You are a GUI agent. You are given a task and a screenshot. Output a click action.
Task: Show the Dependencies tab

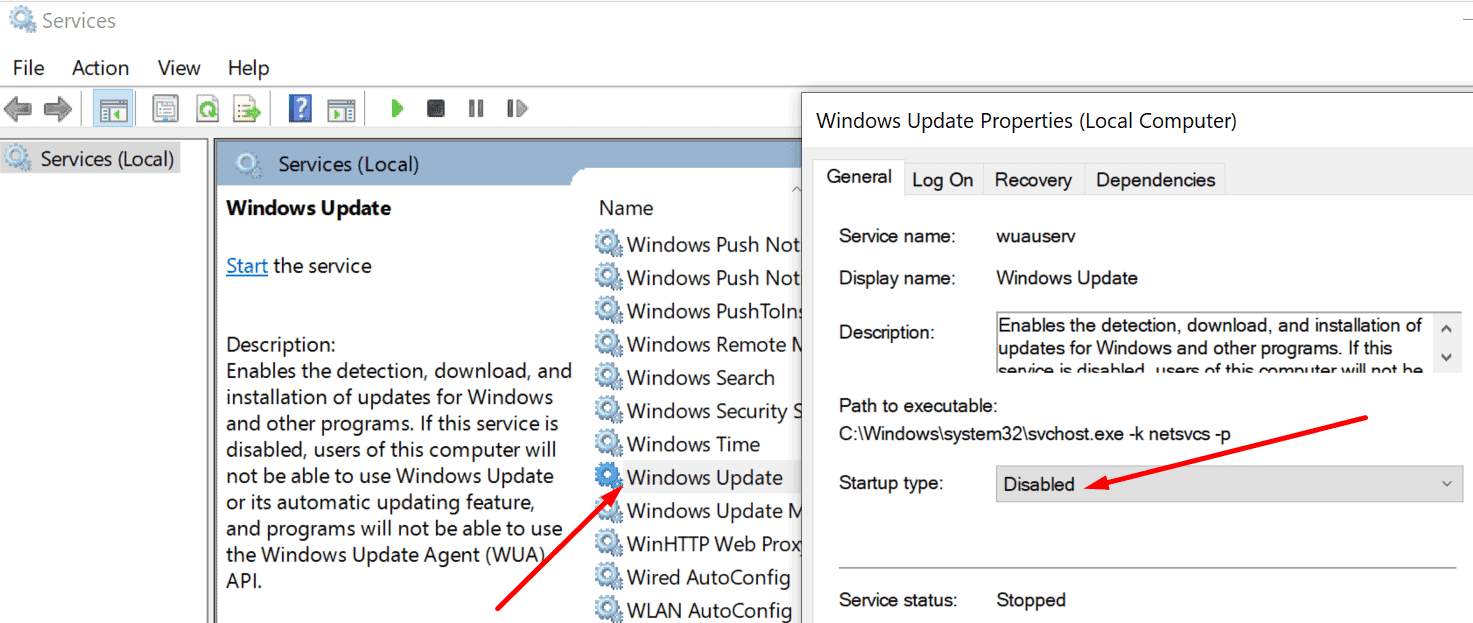coord(1155,180)
